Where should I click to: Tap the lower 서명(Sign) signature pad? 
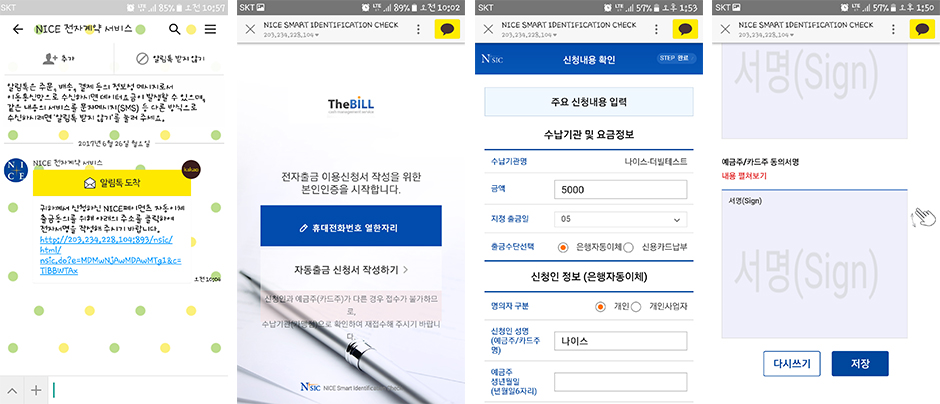tap(815, 264)
